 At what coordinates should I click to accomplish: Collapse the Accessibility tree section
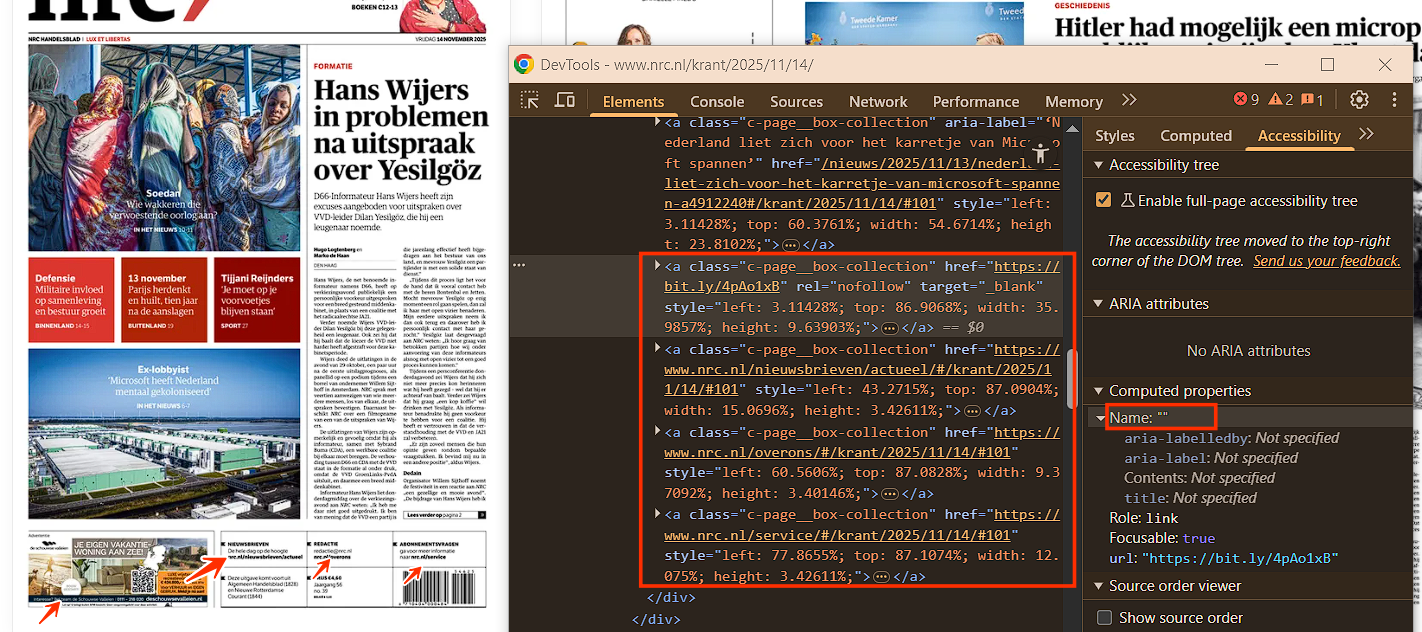click(1099, 165)
